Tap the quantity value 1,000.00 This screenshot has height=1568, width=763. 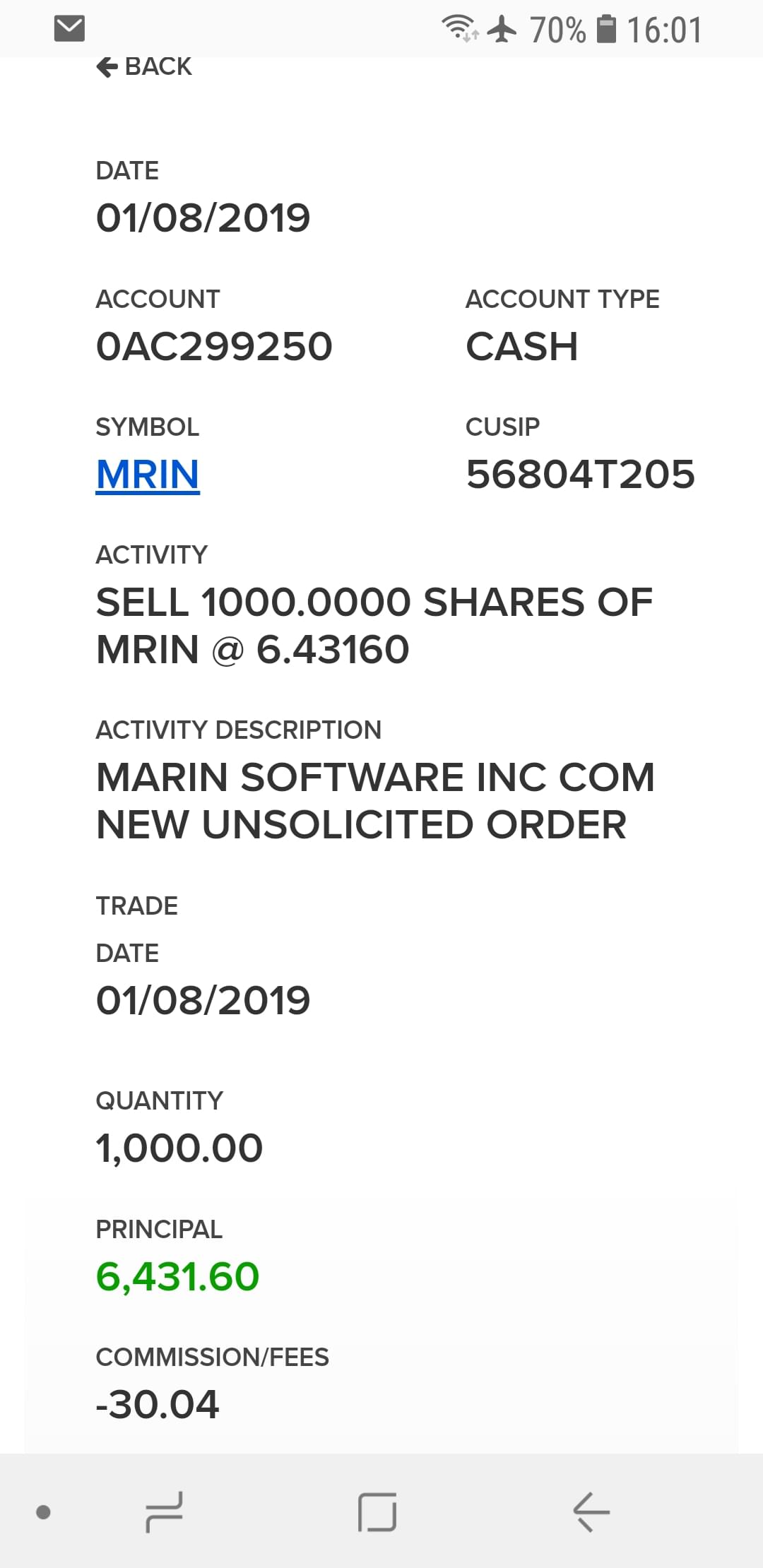click(179, 1148)
